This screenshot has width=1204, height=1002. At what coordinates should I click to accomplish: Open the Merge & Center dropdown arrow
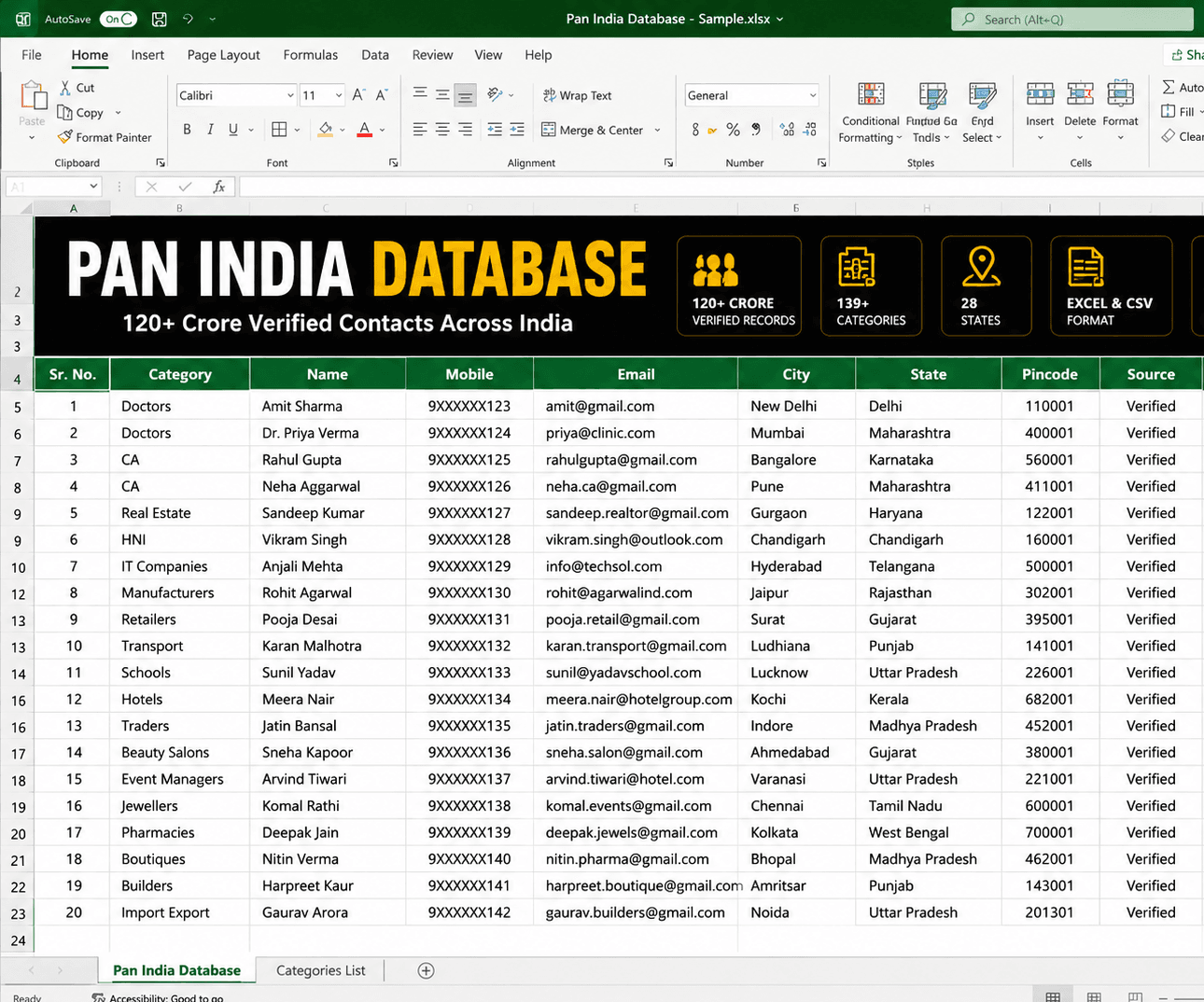657,130
